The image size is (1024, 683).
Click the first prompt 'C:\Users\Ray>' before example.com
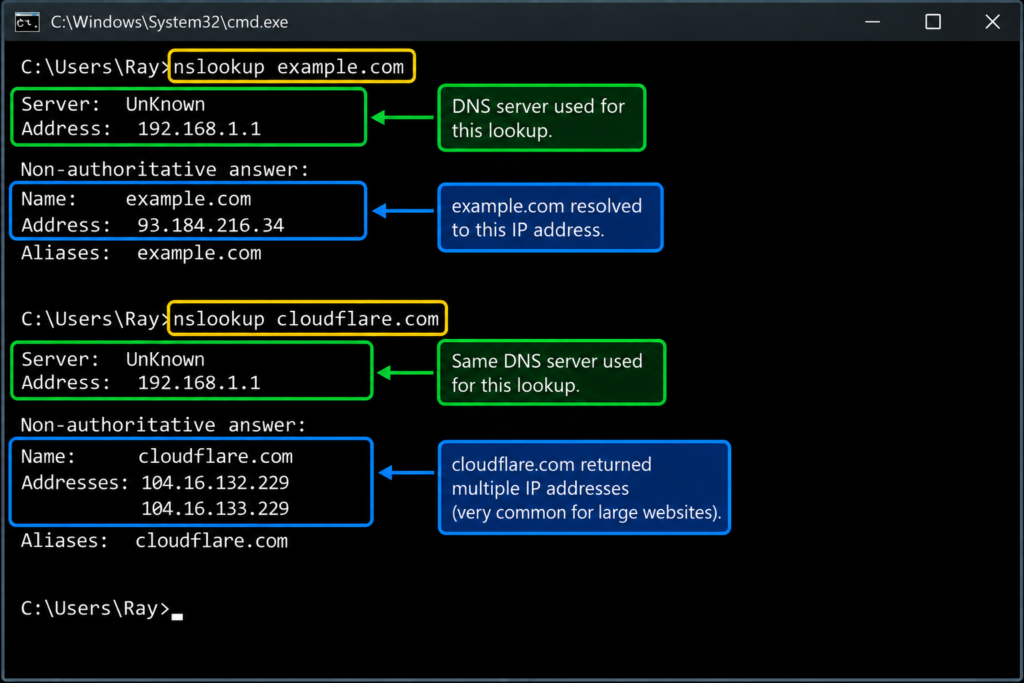point(95,67)
